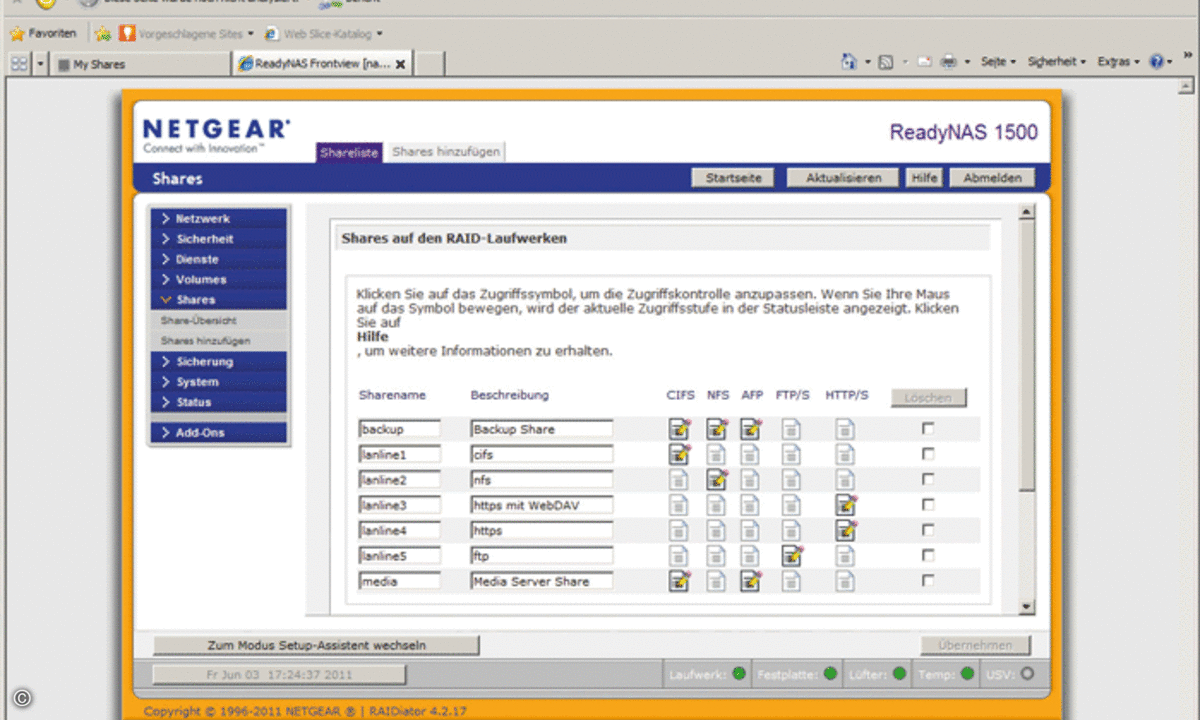Image resolution: width=1200 pixels, height=720 pixels.
Task: Tick the delete checkbox for lanline1 share
Action: point(928,454)
